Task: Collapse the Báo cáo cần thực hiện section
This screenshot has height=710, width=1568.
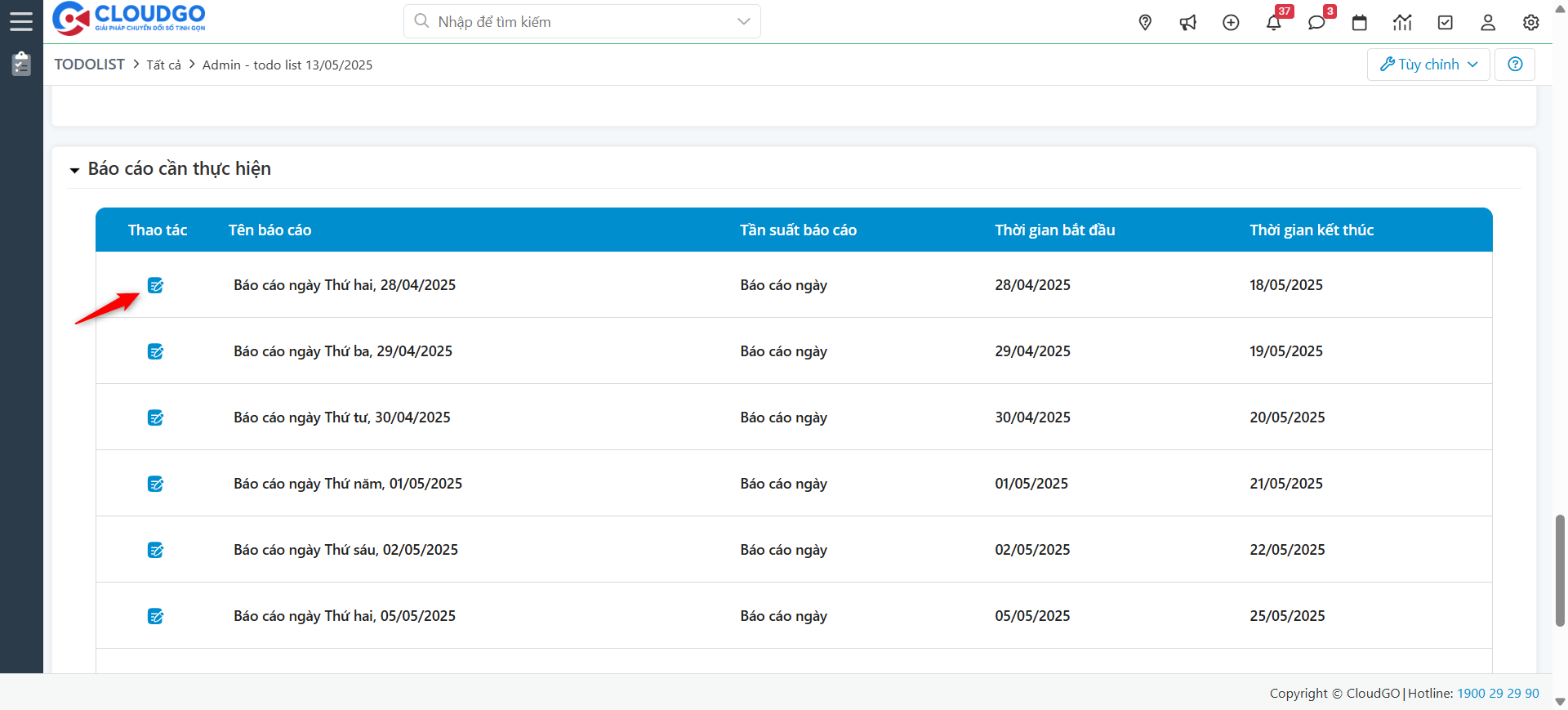Action: tap(74, 170)
